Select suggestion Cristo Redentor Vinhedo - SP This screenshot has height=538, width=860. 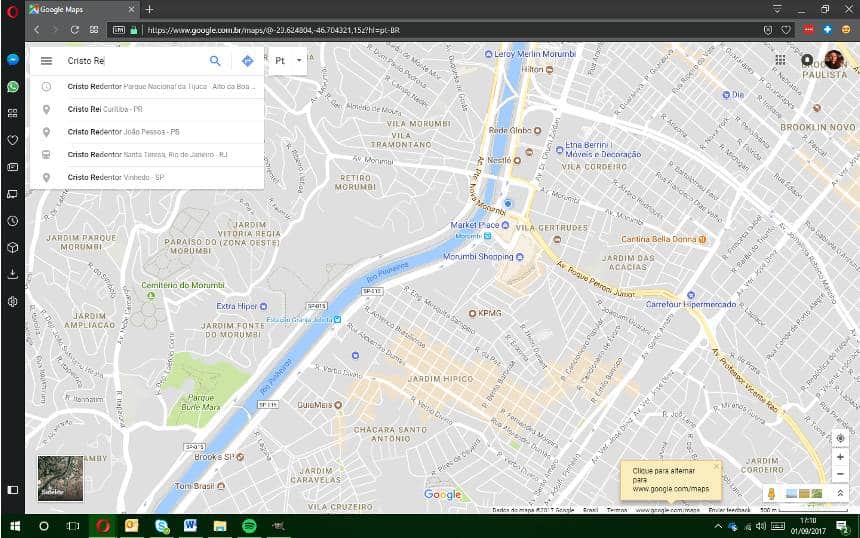tap(147, 177)
